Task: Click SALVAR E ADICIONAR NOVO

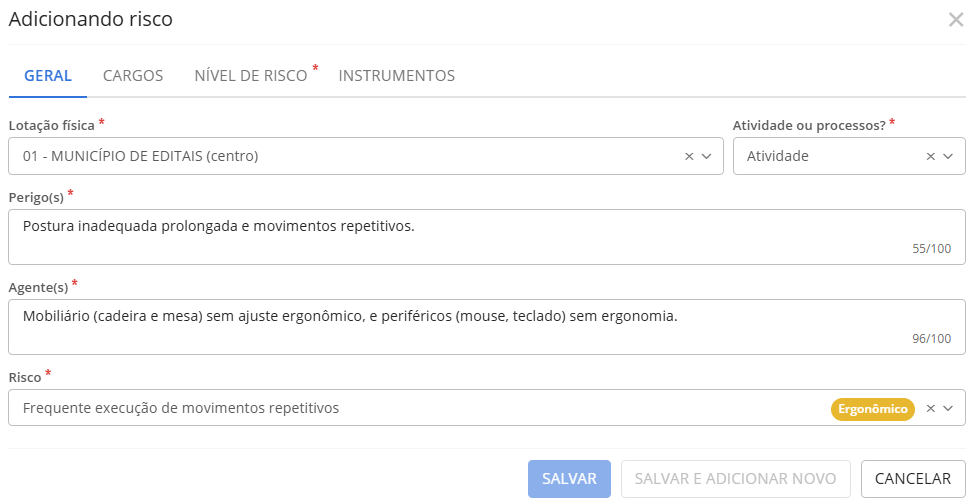Action: click(735, 479)
